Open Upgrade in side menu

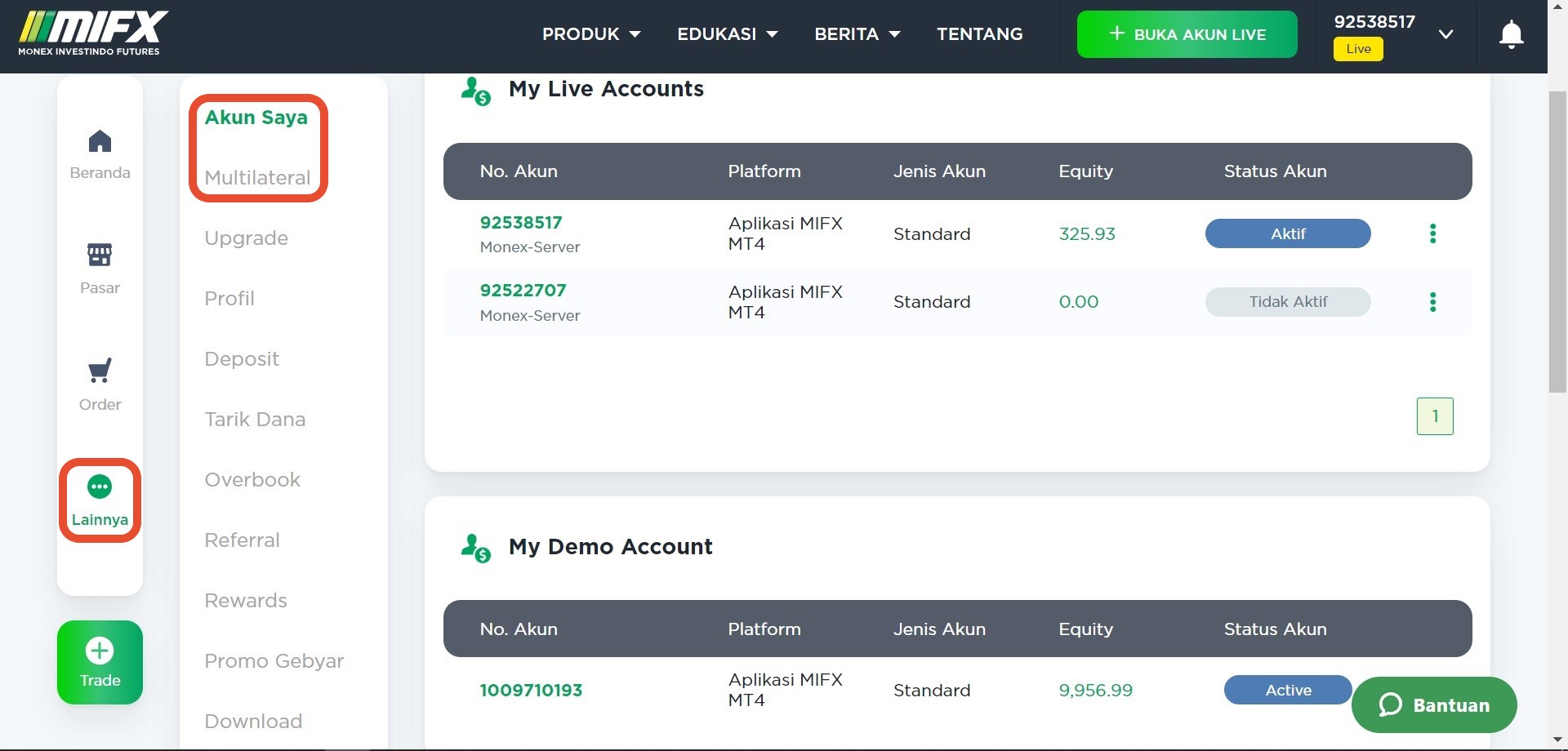click(x=247, y=238)
